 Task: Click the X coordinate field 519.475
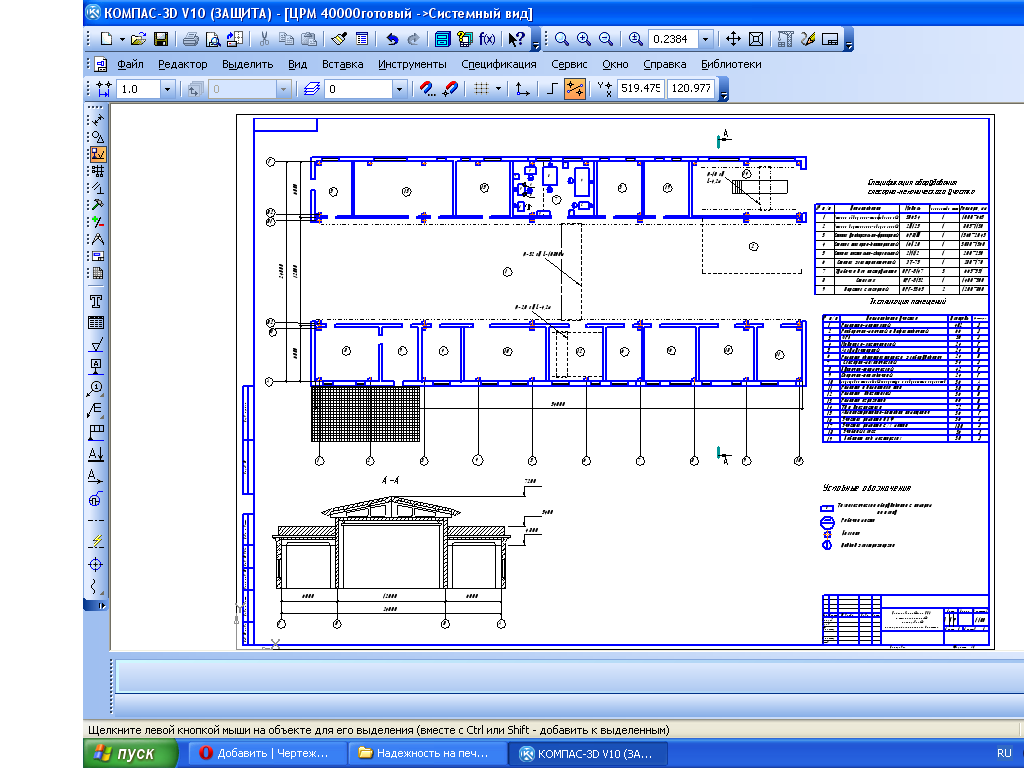(x=641, y=88)
